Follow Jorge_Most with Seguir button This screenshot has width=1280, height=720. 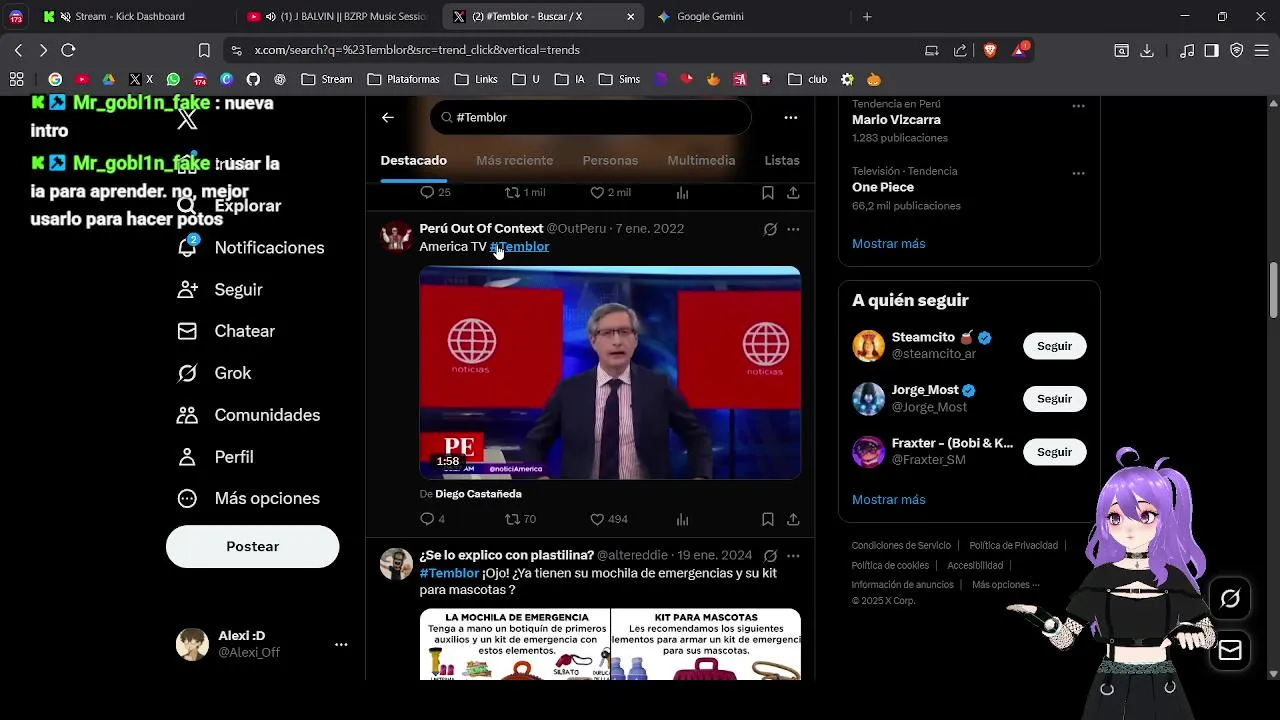[1054, 399]
